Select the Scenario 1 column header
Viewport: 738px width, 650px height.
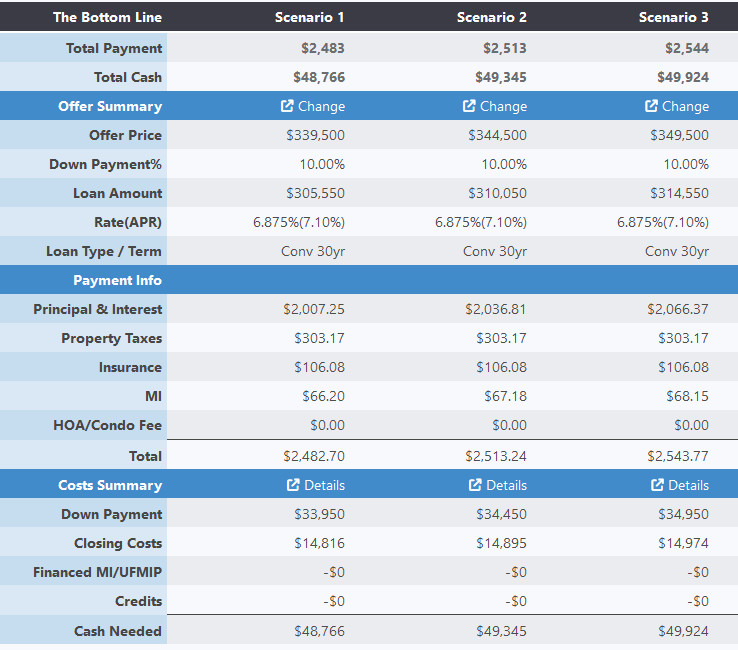pos(310,17)
